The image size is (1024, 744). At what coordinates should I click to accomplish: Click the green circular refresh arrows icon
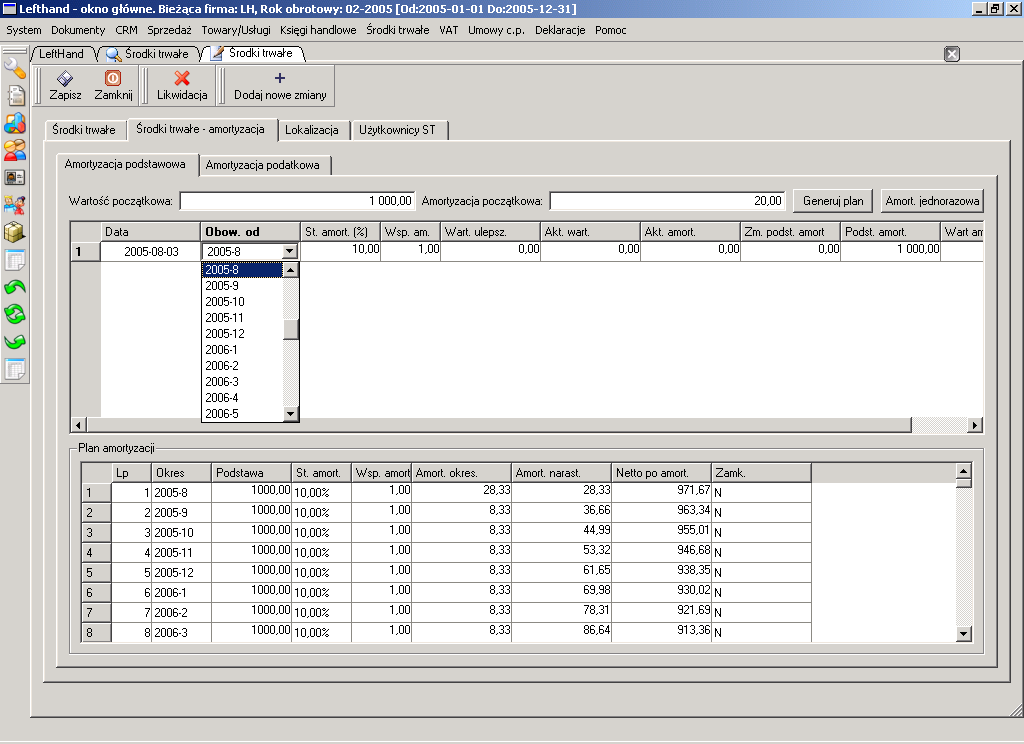coord(14,315)
